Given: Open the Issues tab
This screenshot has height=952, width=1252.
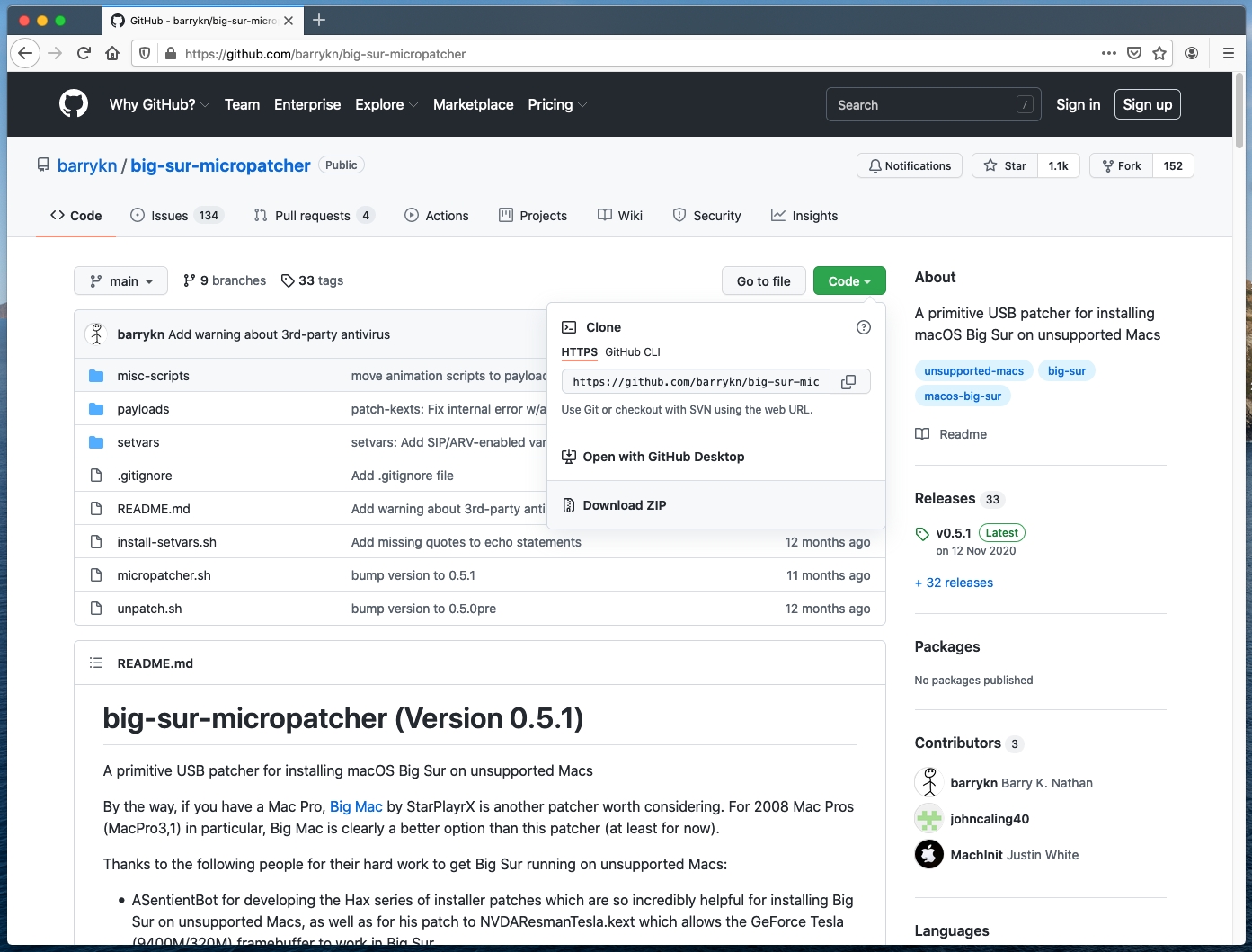Looking at the screenshot, I should click(176, 216).
